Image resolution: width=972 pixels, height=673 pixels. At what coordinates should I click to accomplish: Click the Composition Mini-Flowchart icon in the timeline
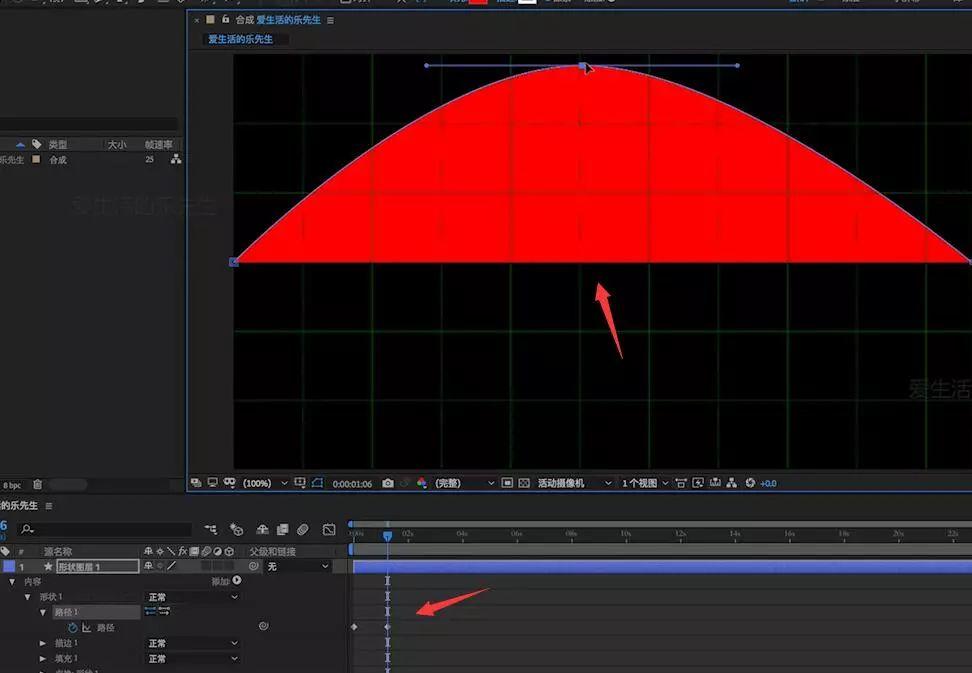pos(211,529)
